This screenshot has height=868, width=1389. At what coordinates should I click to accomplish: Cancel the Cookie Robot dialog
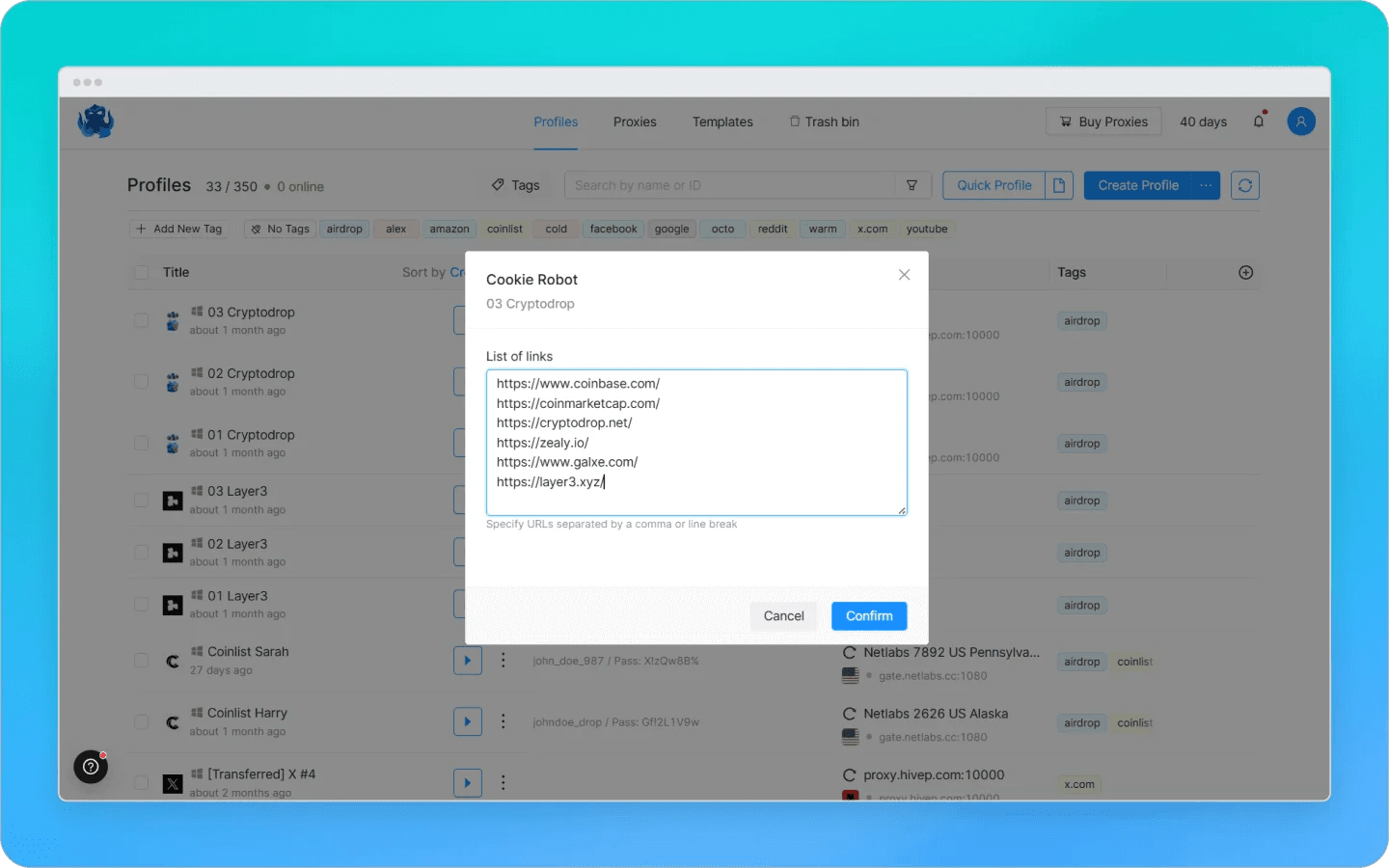(x=783, y=616)
